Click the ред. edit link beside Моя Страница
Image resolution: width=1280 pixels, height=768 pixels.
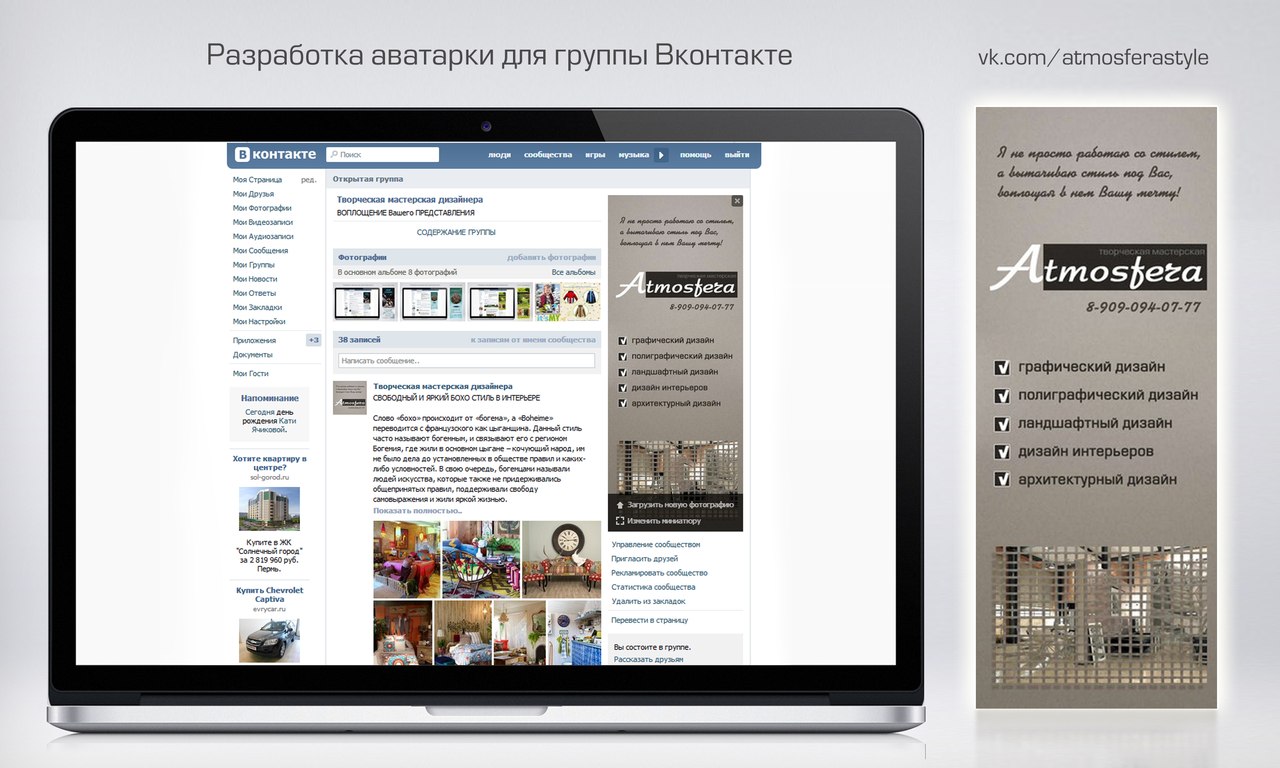(x=309, y=180)
